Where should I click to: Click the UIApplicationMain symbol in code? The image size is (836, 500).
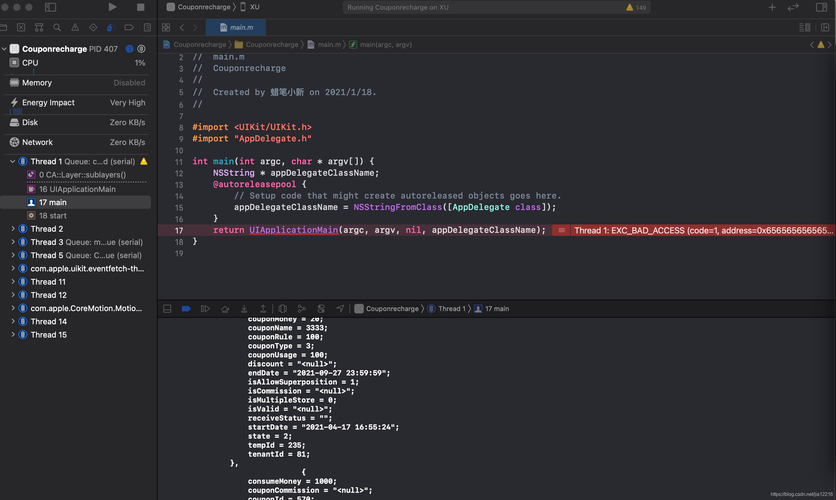point(294,230)
